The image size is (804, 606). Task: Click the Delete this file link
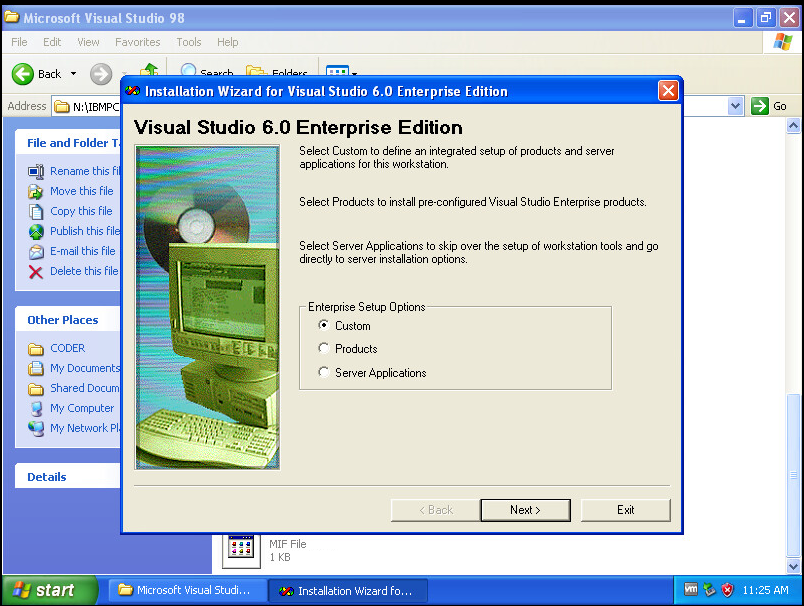84,271
